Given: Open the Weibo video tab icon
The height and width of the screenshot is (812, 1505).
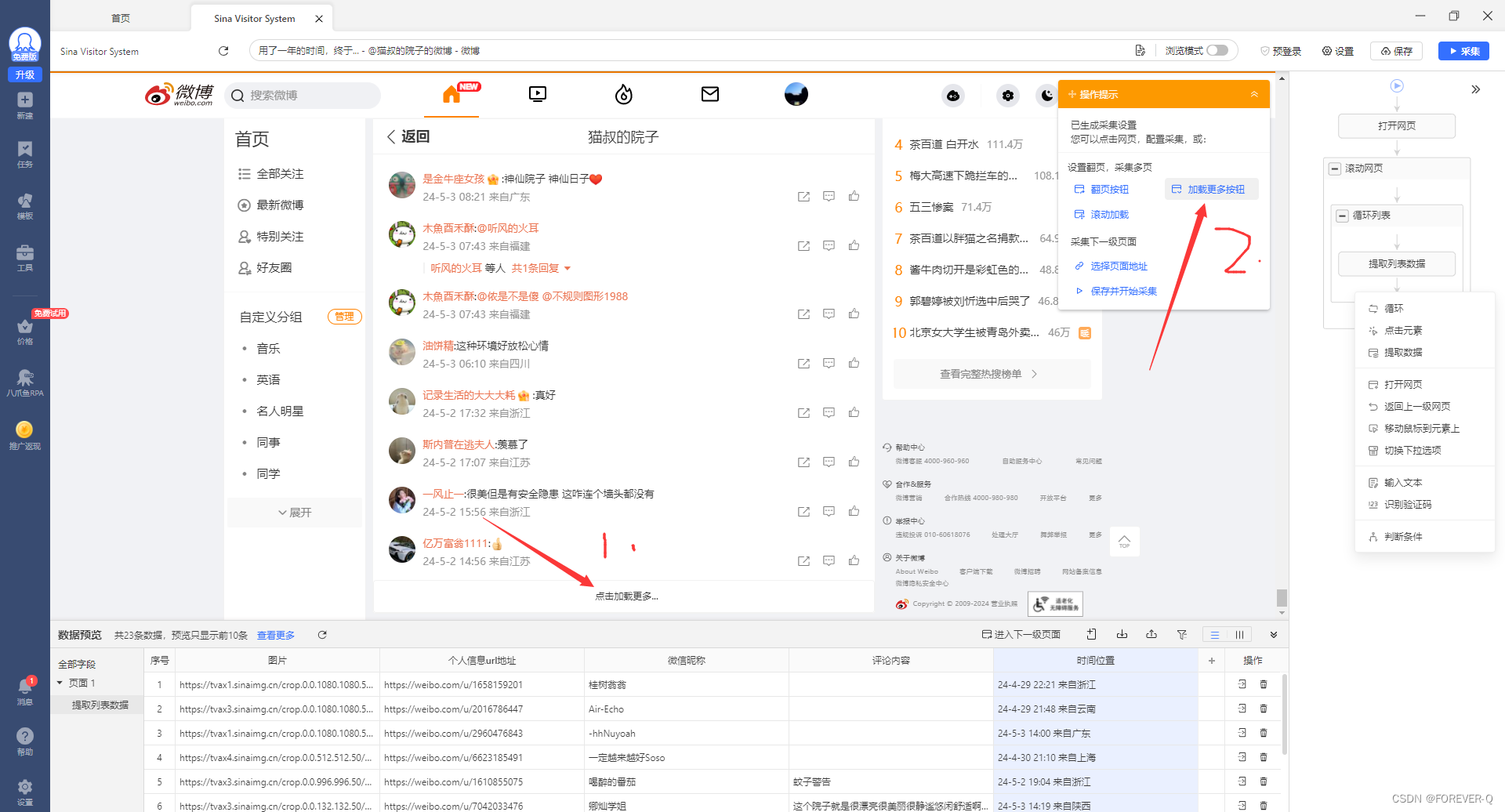Looking at the screenshot, I should (x=538, y=95).
